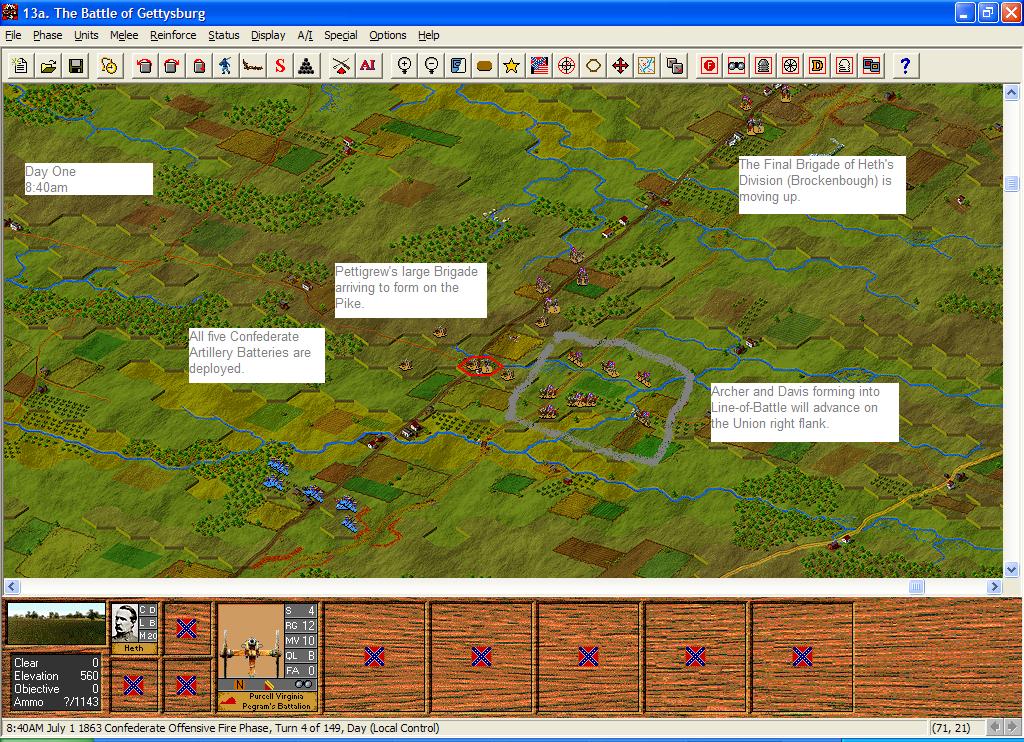Image resolution: width=1024 pixels, height=742 pixels.
Task: Click the yellow star objectives icon
Action: pos(512,65)
